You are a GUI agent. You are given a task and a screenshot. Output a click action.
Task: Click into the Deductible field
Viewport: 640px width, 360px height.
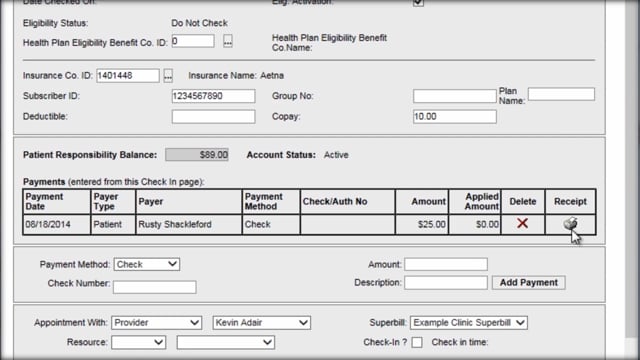click(213, 116)
